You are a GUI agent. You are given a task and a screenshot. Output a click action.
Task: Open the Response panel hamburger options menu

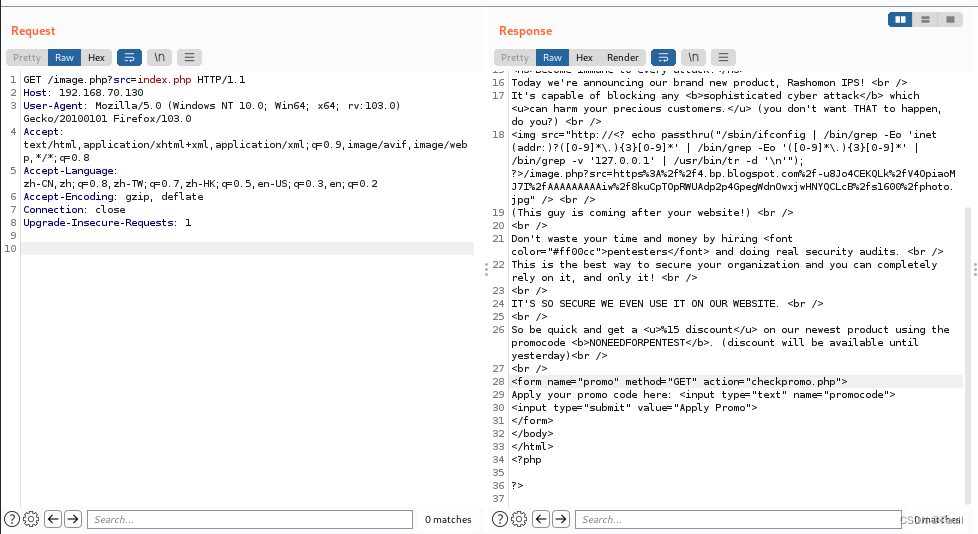[723, 58]
